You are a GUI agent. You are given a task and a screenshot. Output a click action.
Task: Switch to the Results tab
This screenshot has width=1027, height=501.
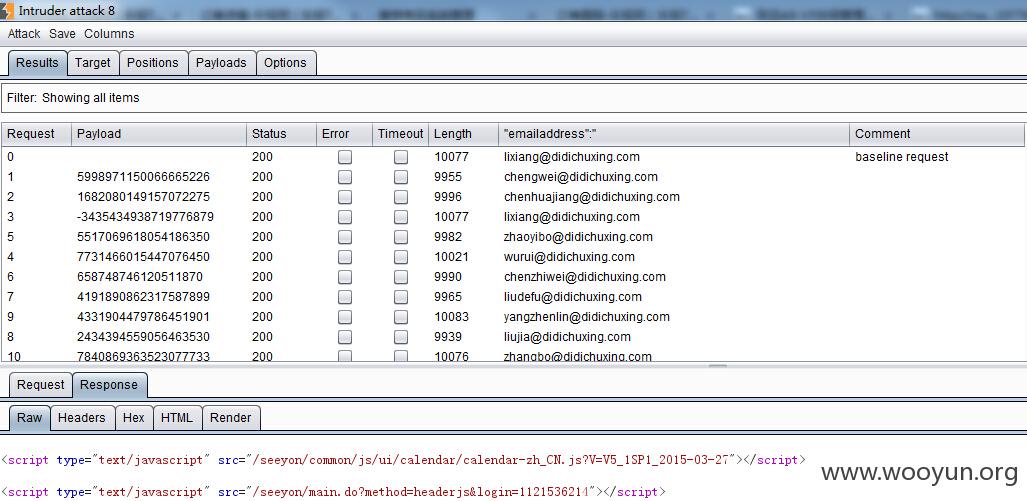pyautogui.click(x=37, y=63)
